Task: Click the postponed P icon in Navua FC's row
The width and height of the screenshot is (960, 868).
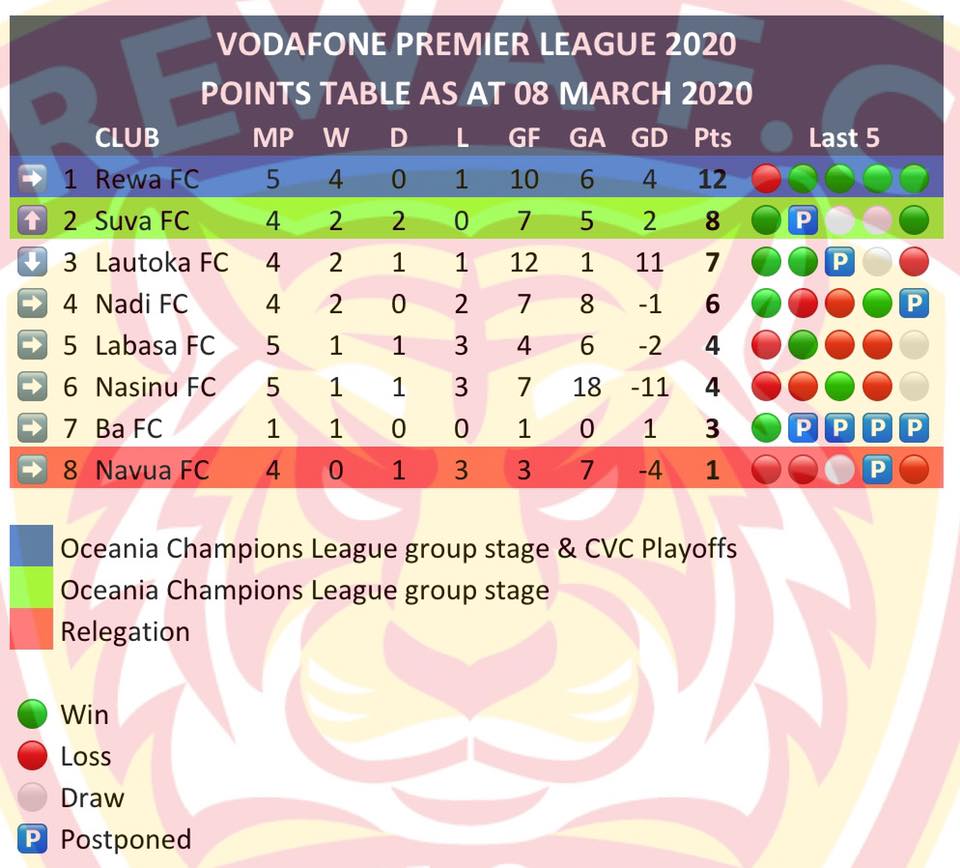Action: (x=877, y=470)
